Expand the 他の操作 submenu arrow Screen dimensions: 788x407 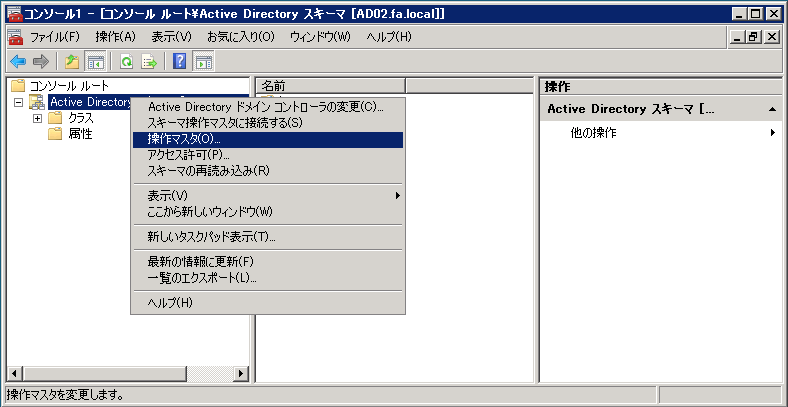pyautogui.click(x=773, y=133)
